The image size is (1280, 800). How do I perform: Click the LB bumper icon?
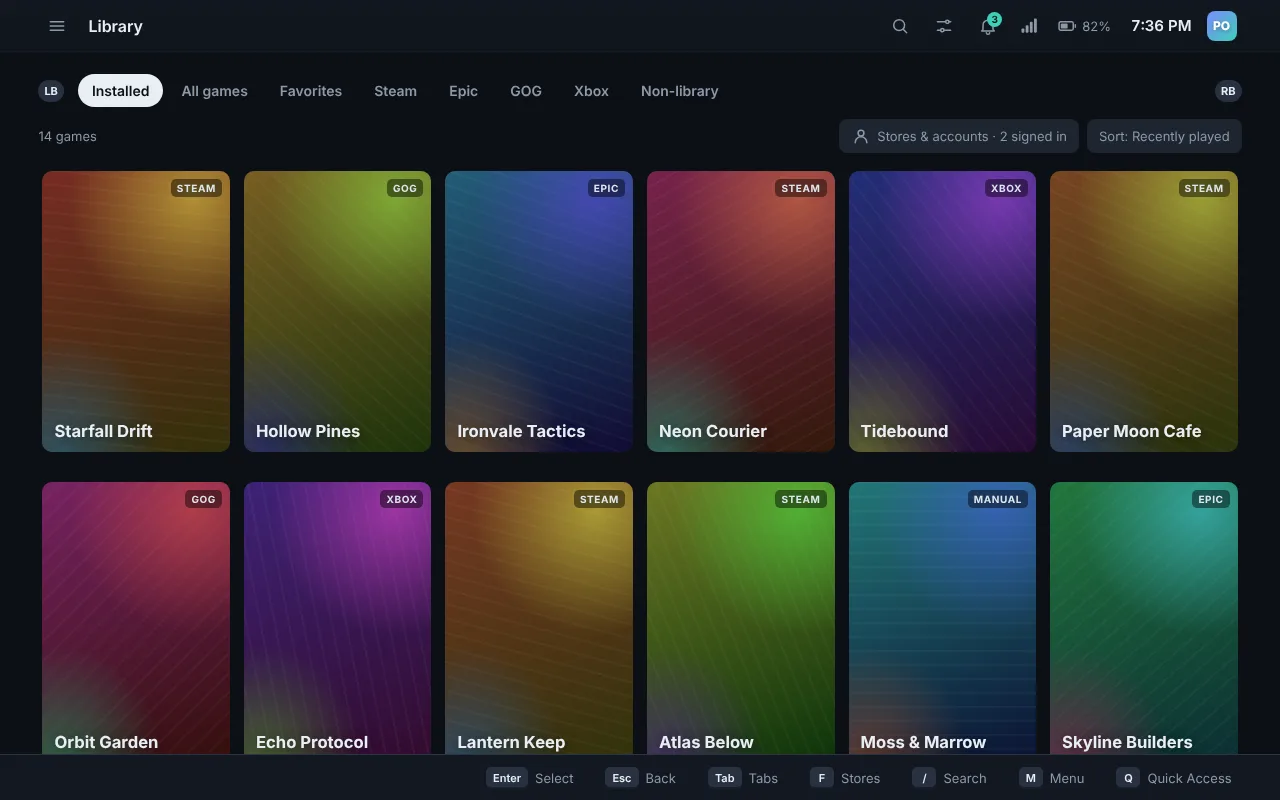tap(51, 91)
